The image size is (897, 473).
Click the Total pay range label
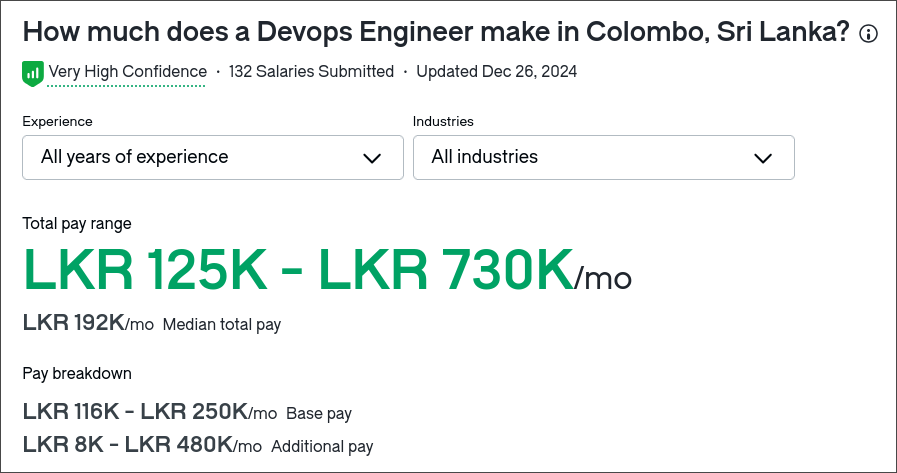pyautogui.click(x=77, y=224)
